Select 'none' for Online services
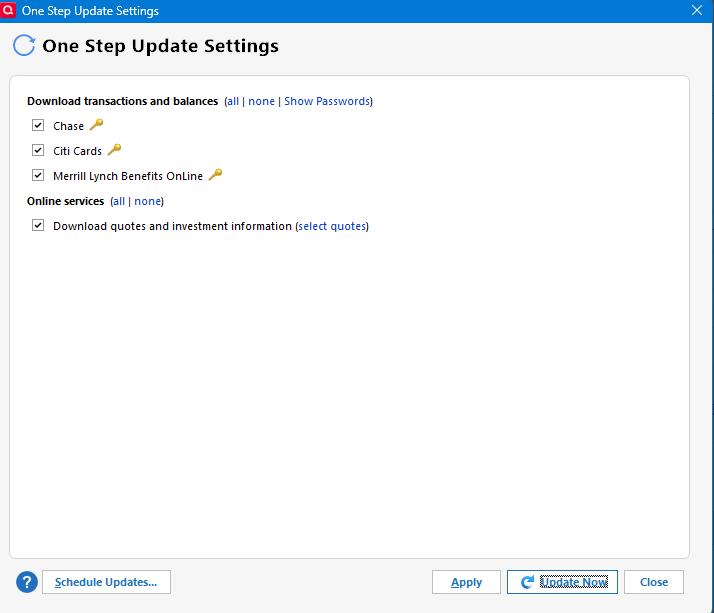This screenshot has height=613, width=714. [148, 201]
